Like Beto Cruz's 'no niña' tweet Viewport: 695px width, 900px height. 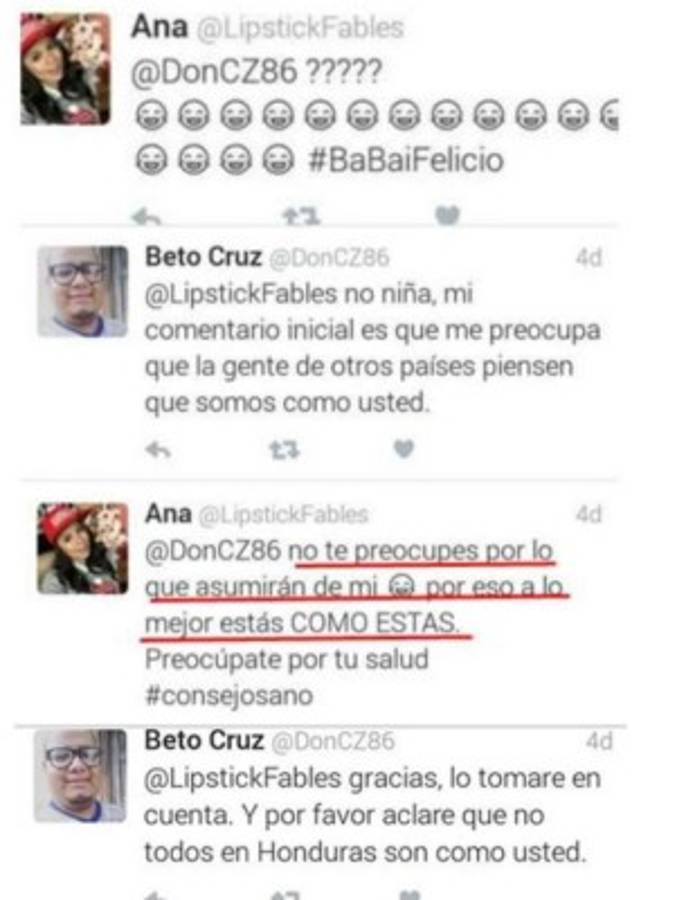[x=403, y=448]
